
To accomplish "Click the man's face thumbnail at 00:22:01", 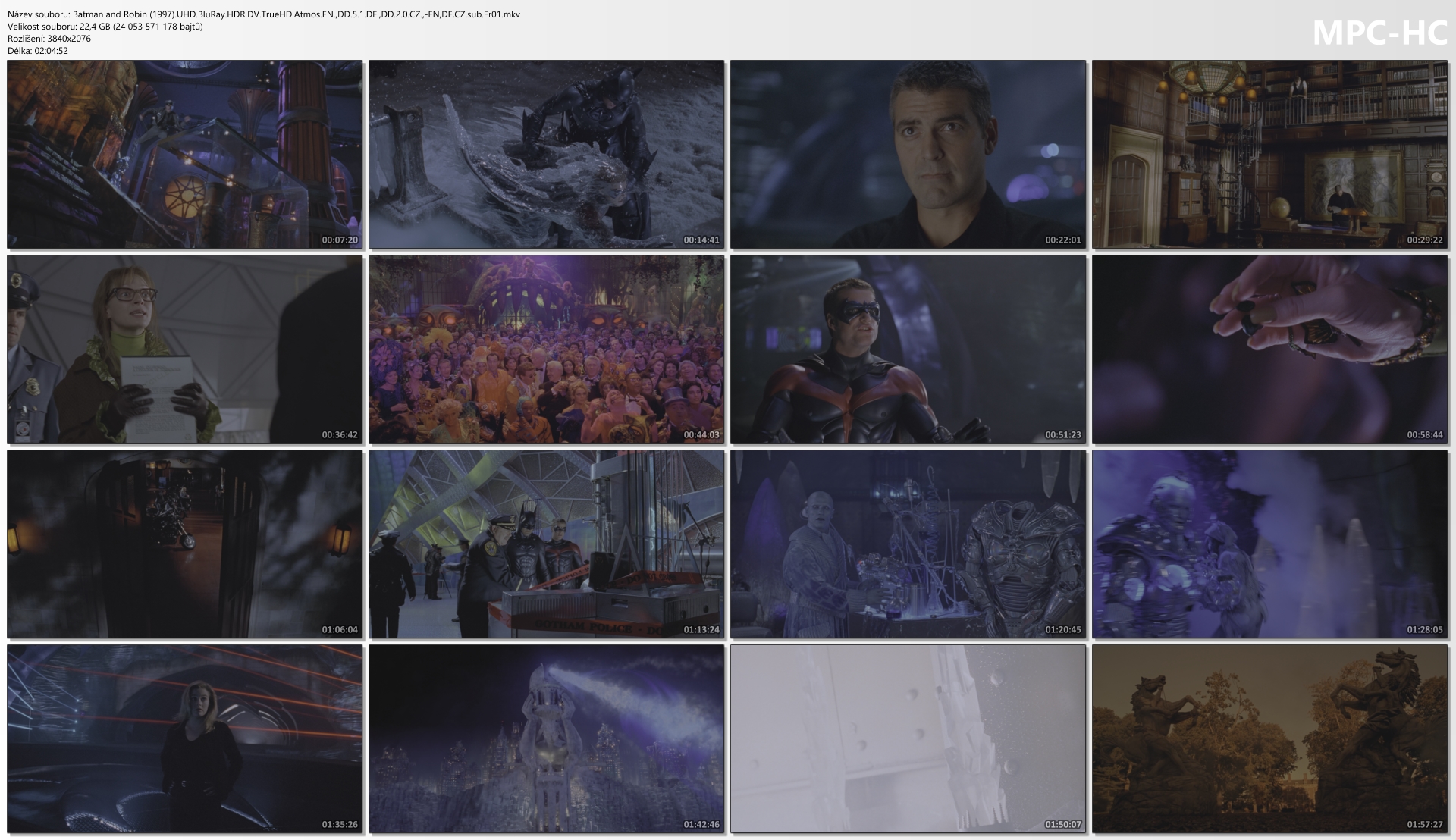I will pyautogui.click(x=908, y=155).
